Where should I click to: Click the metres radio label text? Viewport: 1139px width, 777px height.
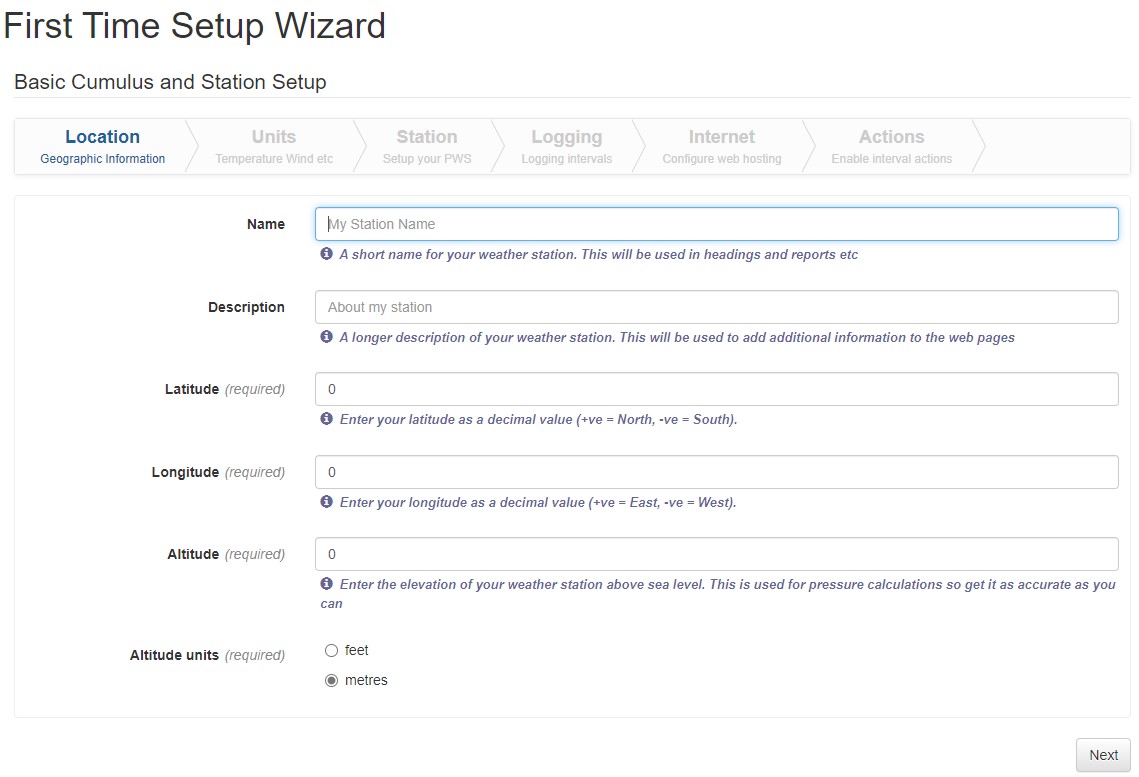366,681
